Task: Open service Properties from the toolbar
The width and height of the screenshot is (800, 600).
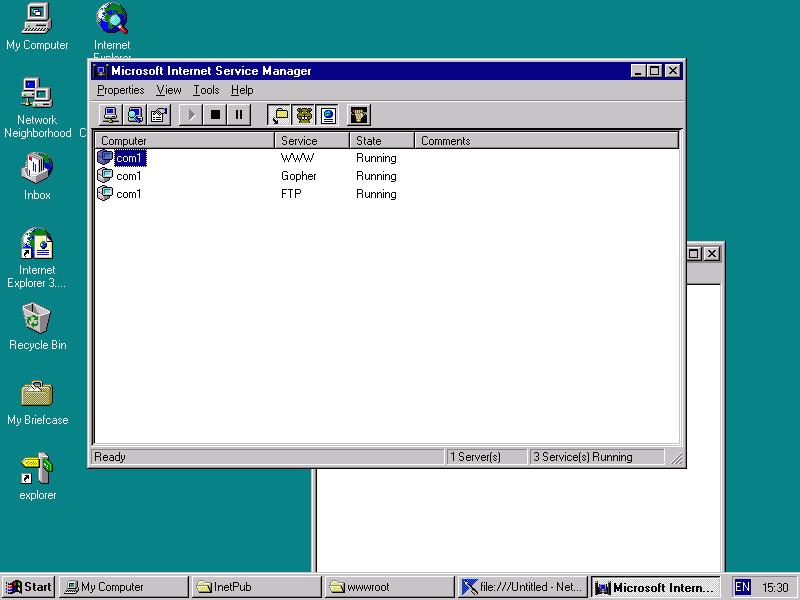Action: point(159,115)
